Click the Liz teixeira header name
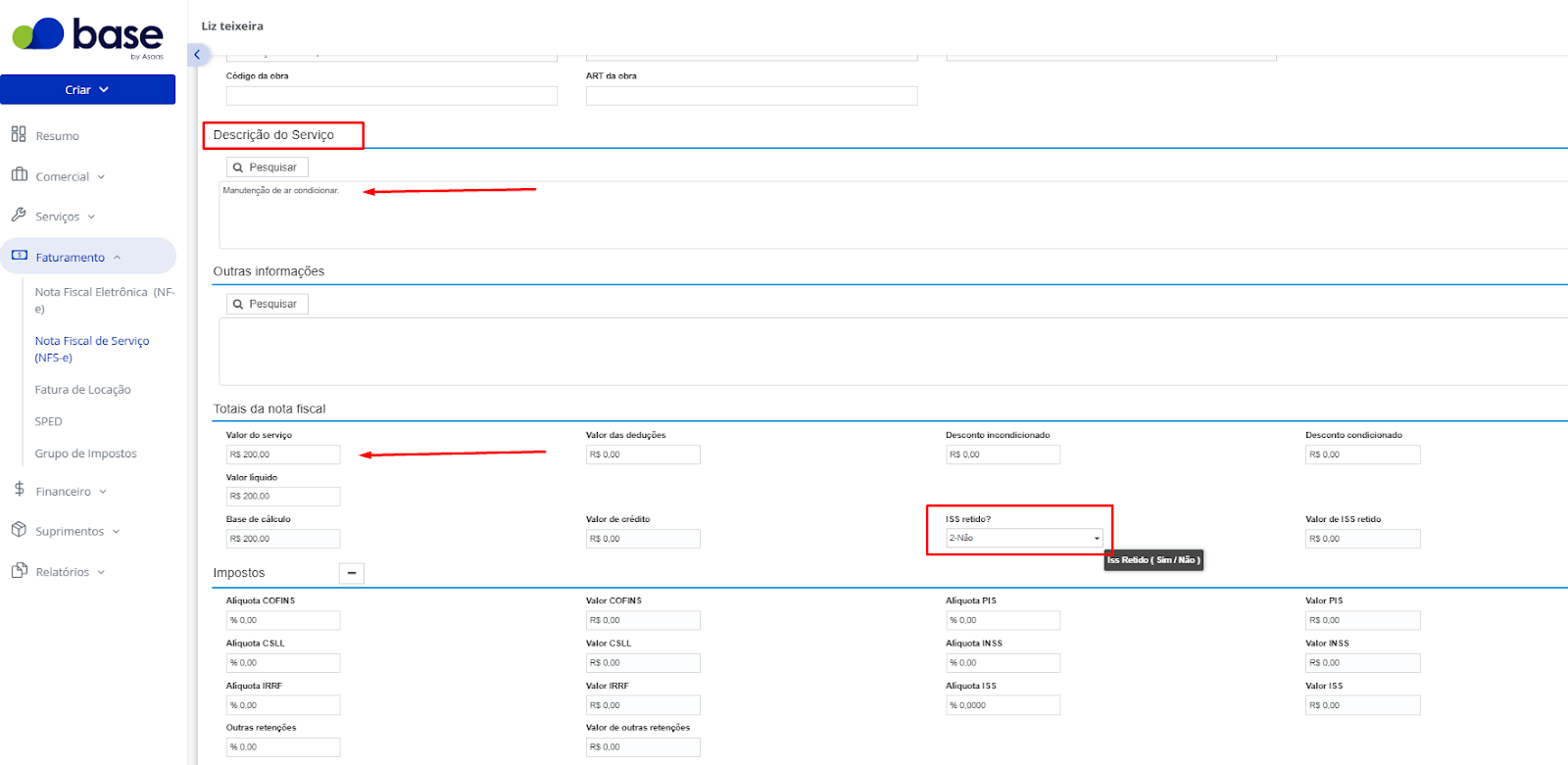 click(x=232, y=26)
